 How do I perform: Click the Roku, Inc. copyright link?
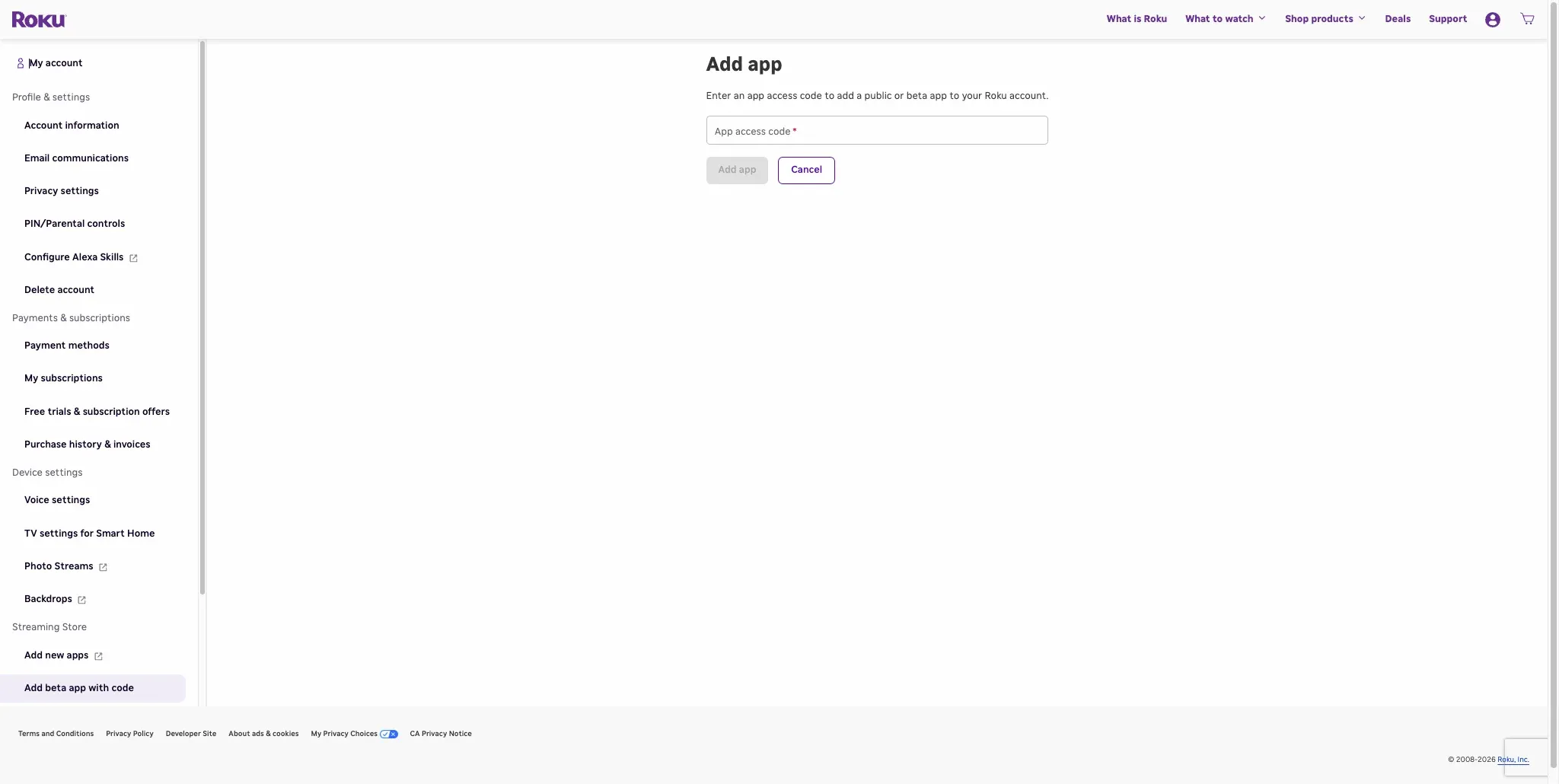[x=1513, y=760]
